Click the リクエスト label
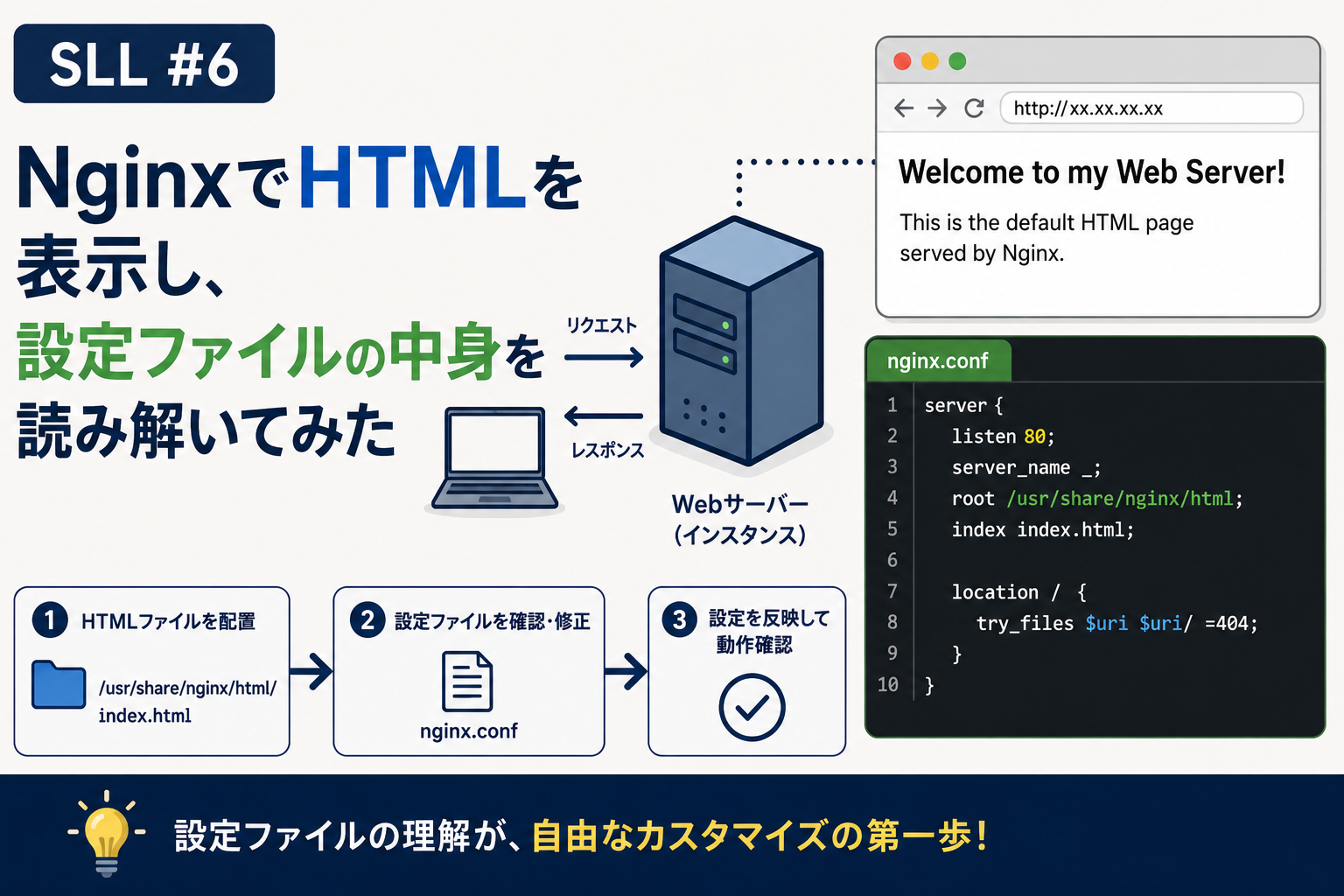 click(x=602, y=325)
